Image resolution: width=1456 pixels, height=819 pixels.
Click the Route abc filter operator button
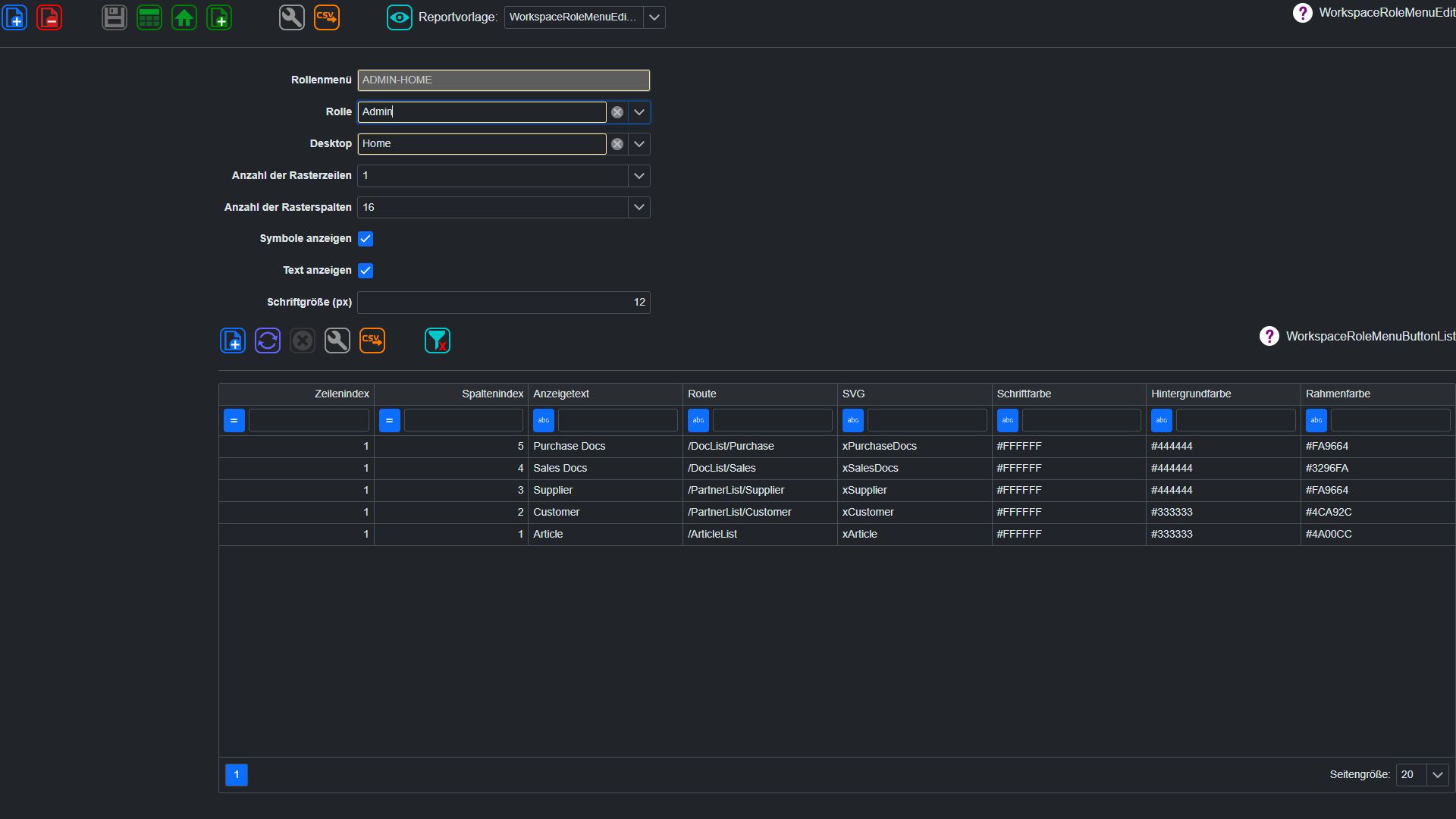point(698,420)
